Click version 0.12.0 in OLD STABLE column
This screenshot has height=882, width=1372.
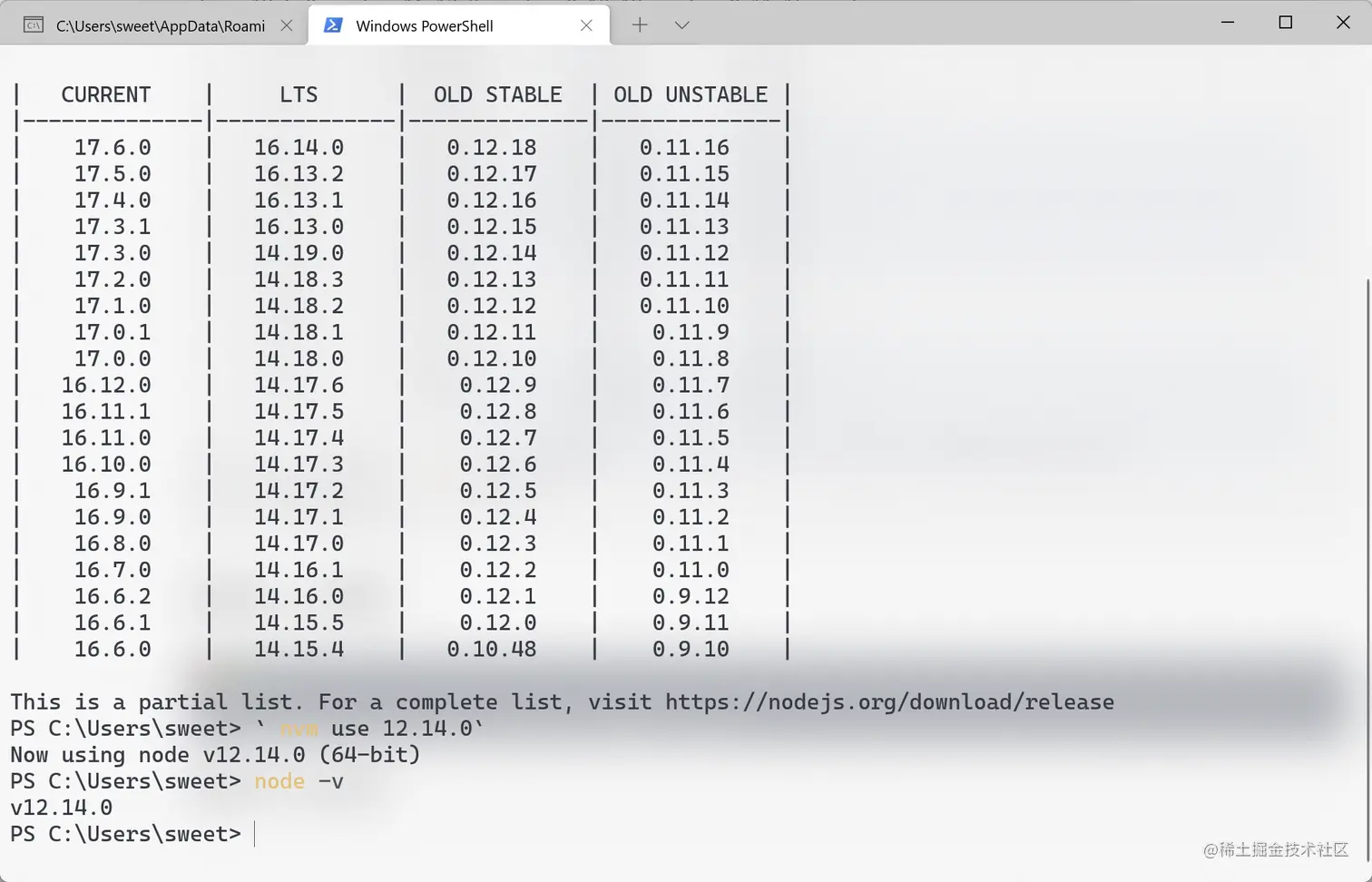pyautogui.click(x=498, y=622)
